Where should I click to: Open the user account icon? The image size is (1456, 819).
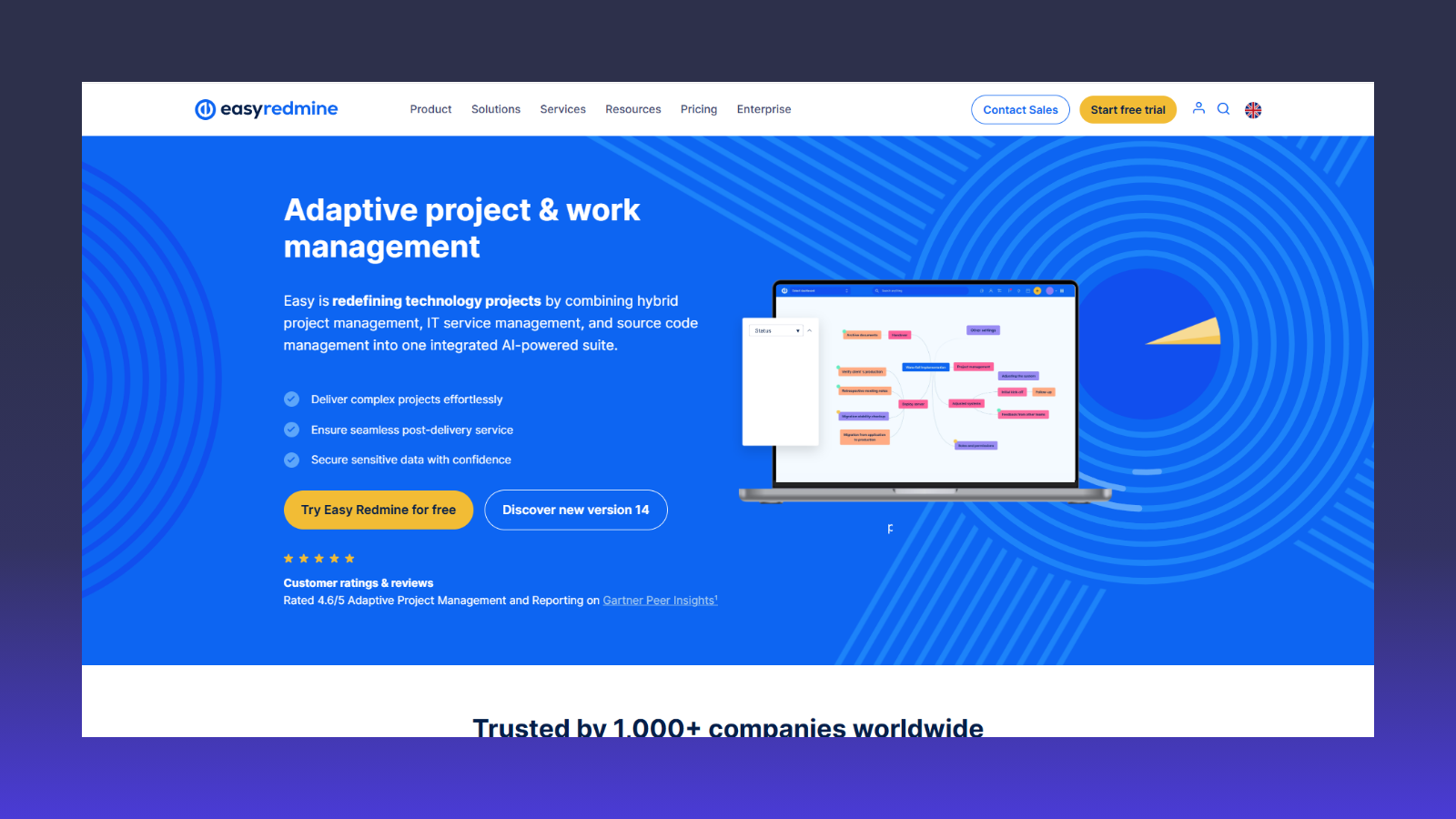tap(1198, 108)
